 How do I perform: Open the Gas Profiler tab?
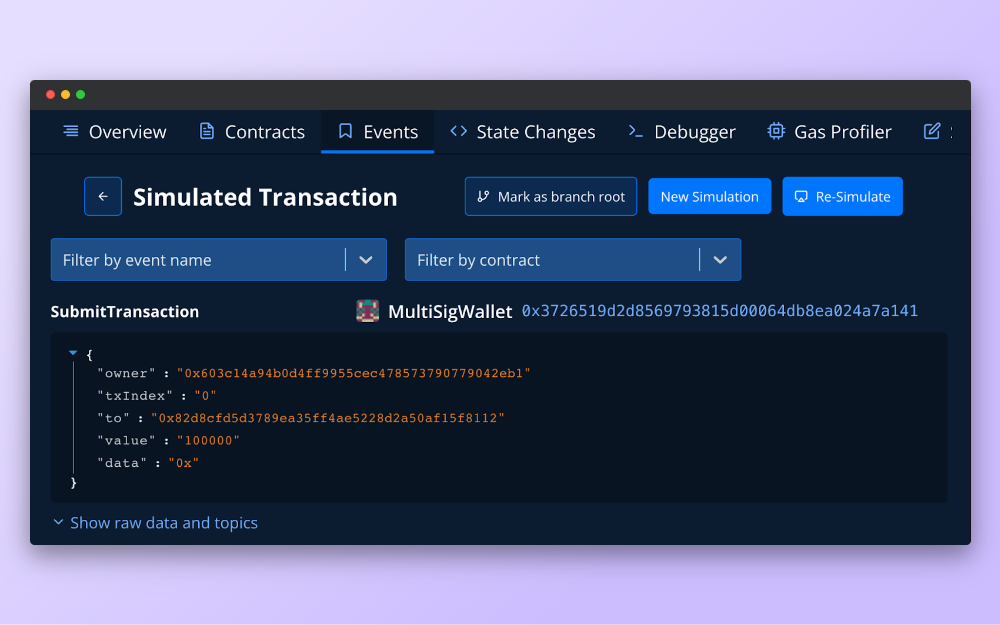point(829,132)
